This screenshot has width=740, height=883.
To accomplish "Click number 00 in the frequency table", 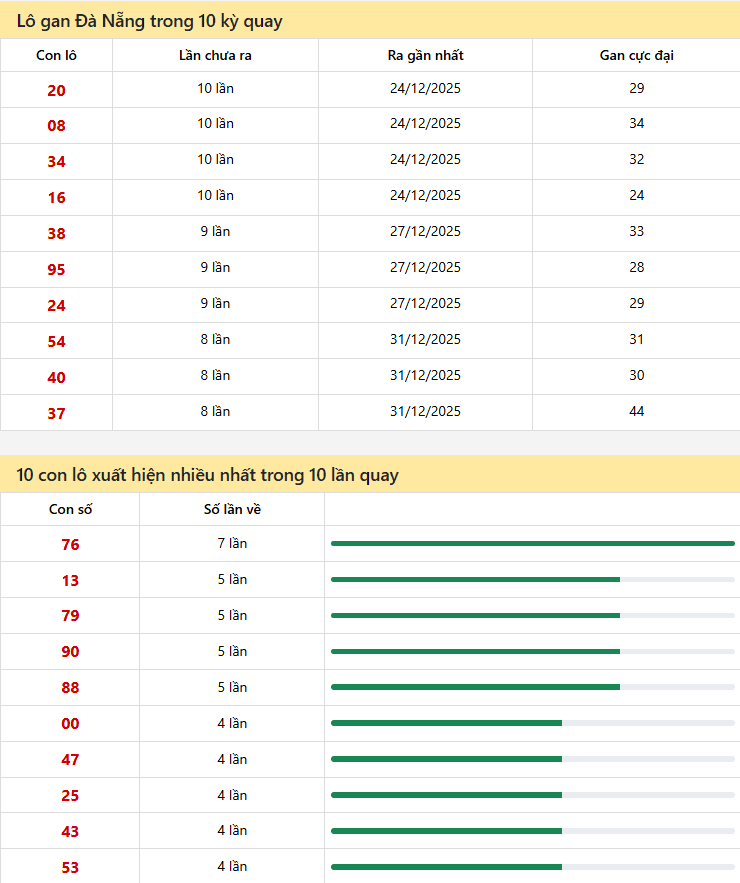I will [x=70, y=724].
